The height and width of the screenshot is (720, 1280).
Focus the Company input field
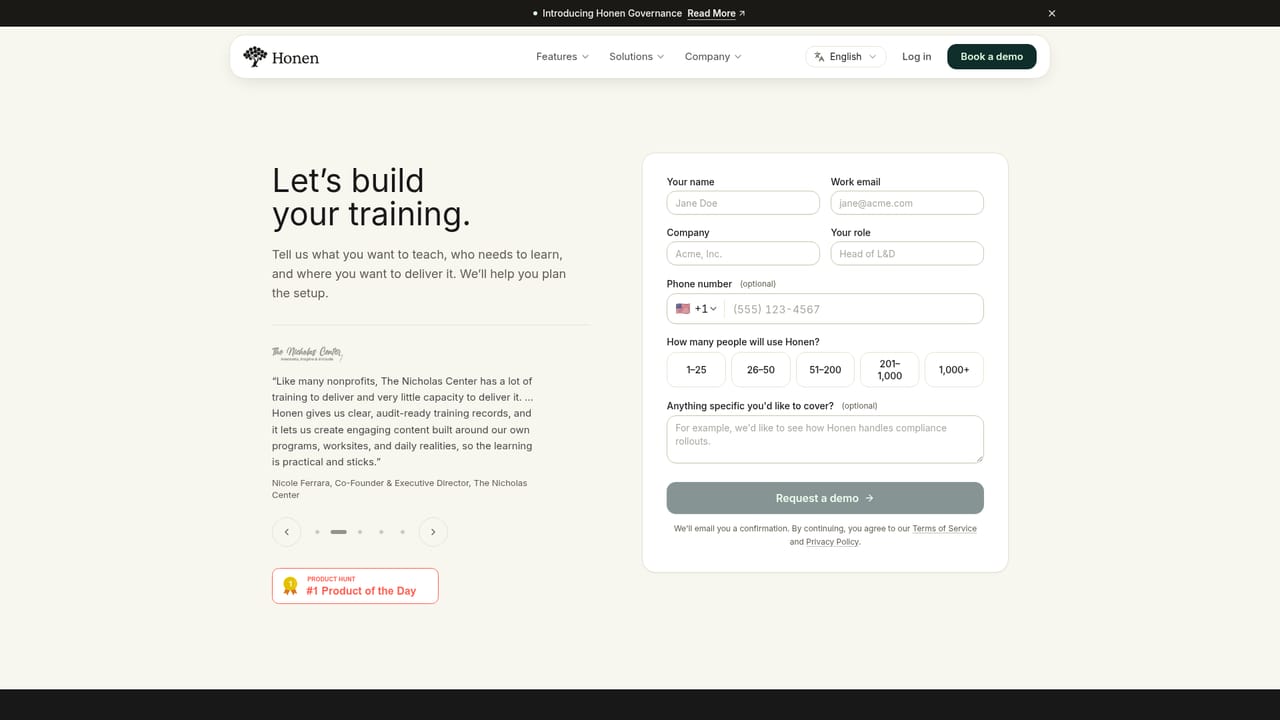(743, 253)
